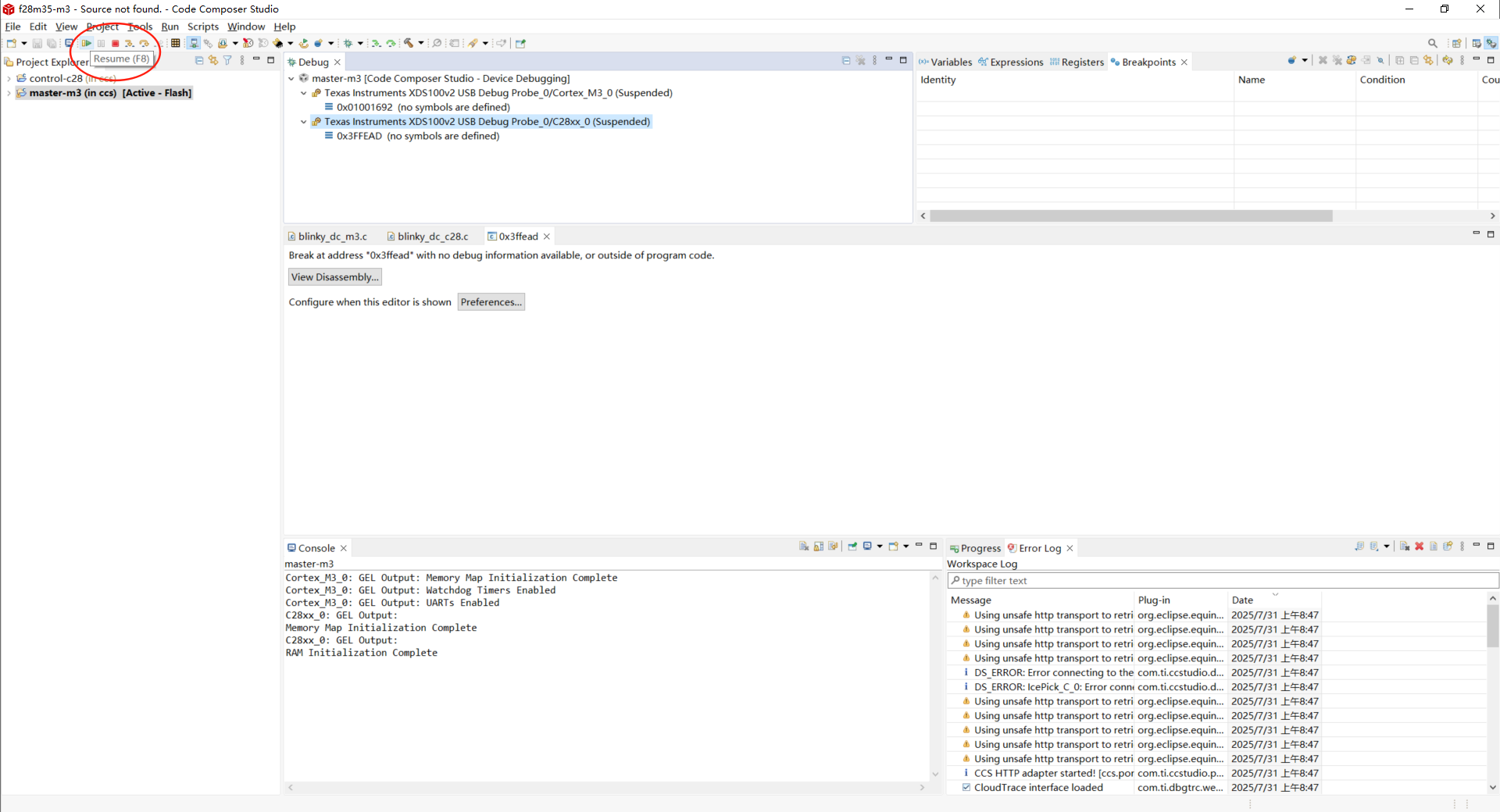Screen dimensions: 1500x812
Task: Toggle the CCS Debug perspective button
Action: click(1491, 44)
